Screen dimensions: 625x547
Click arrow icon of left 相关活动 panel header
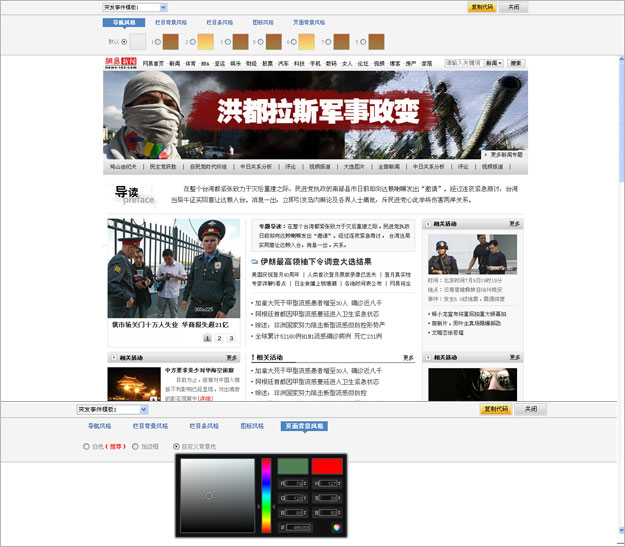click(114, 358)
